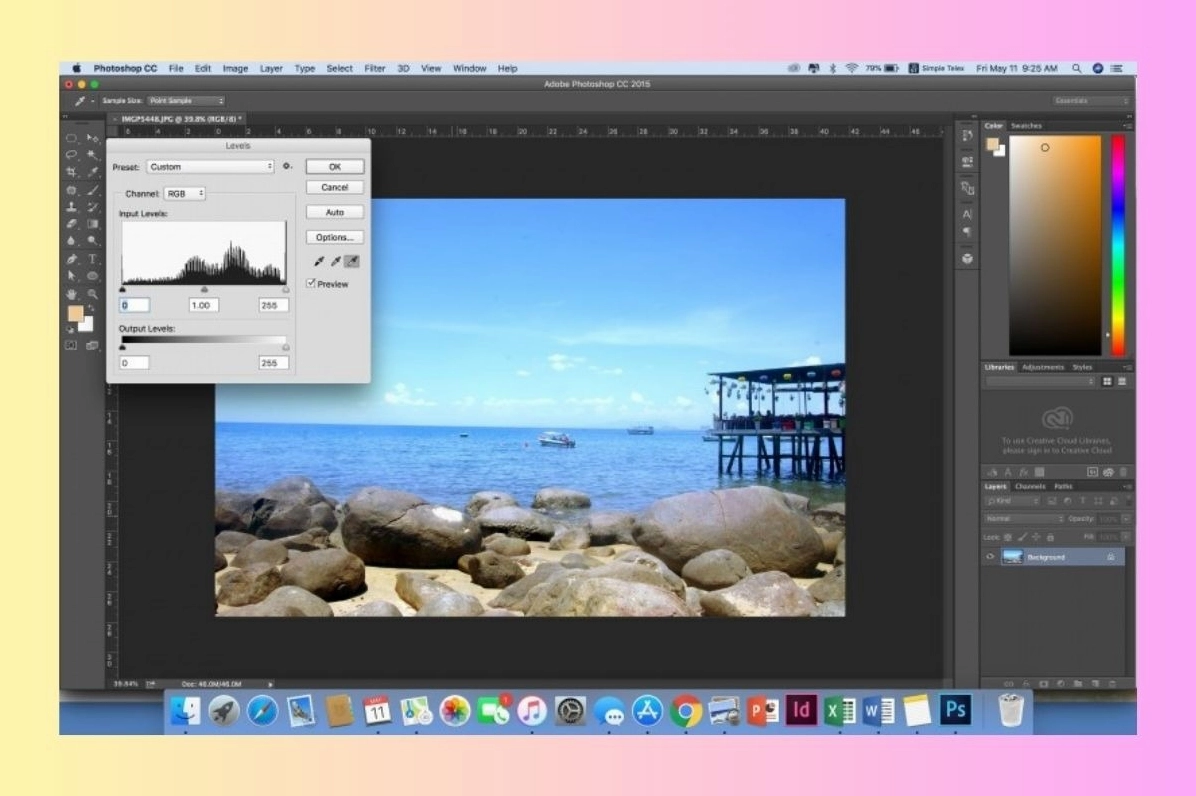Open the Sample Size dropdown

click(x=186, y=101)
